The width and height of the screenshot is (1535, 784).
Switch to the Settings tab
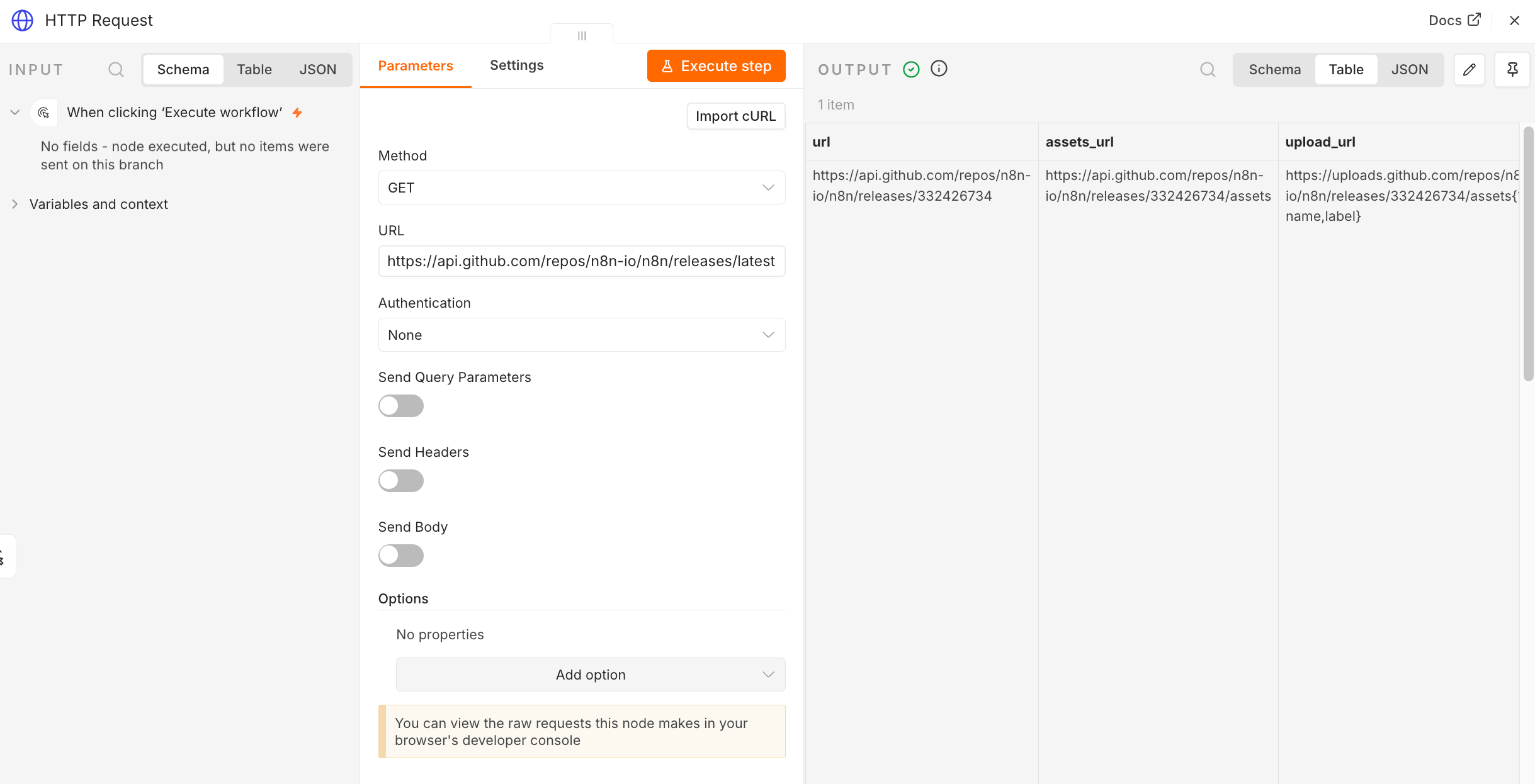[x=517, y=65]
